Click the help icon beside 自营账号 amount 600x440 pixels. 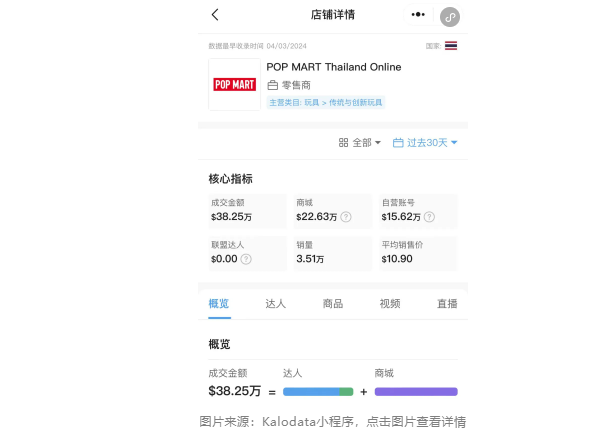pos(431,216)
